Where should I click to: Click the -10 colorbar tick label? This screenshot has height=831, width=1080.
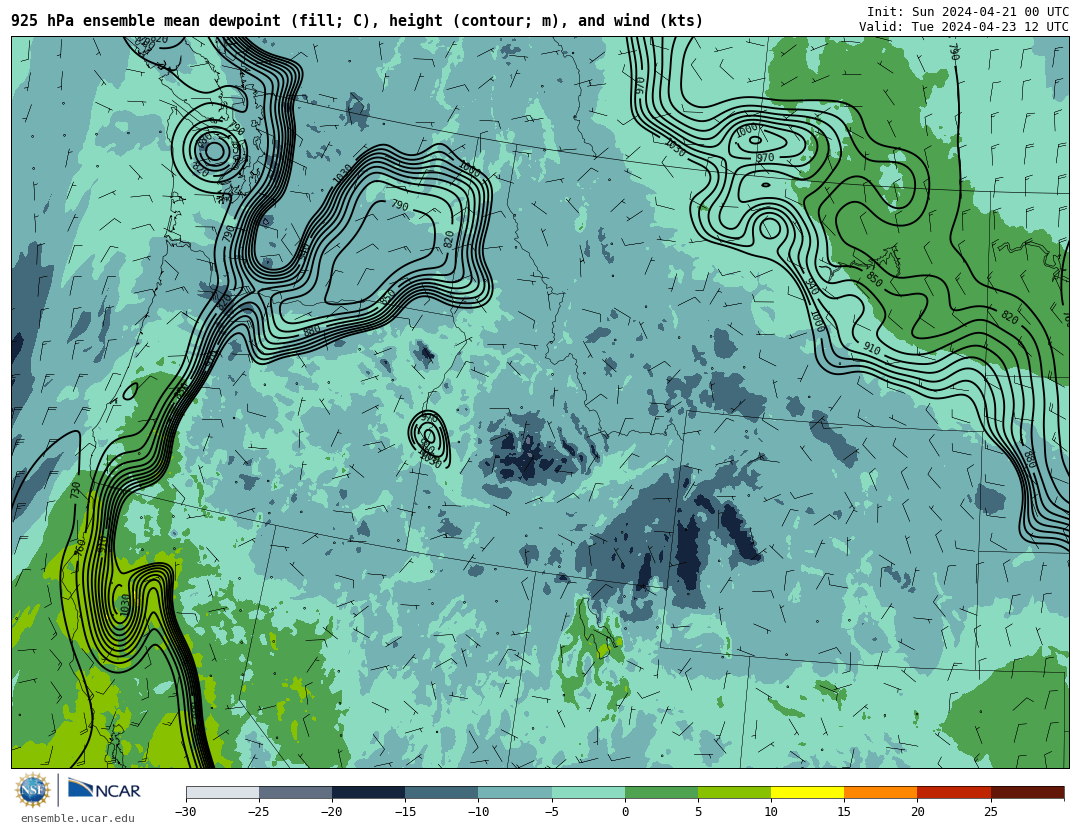(x=477, y=812)
